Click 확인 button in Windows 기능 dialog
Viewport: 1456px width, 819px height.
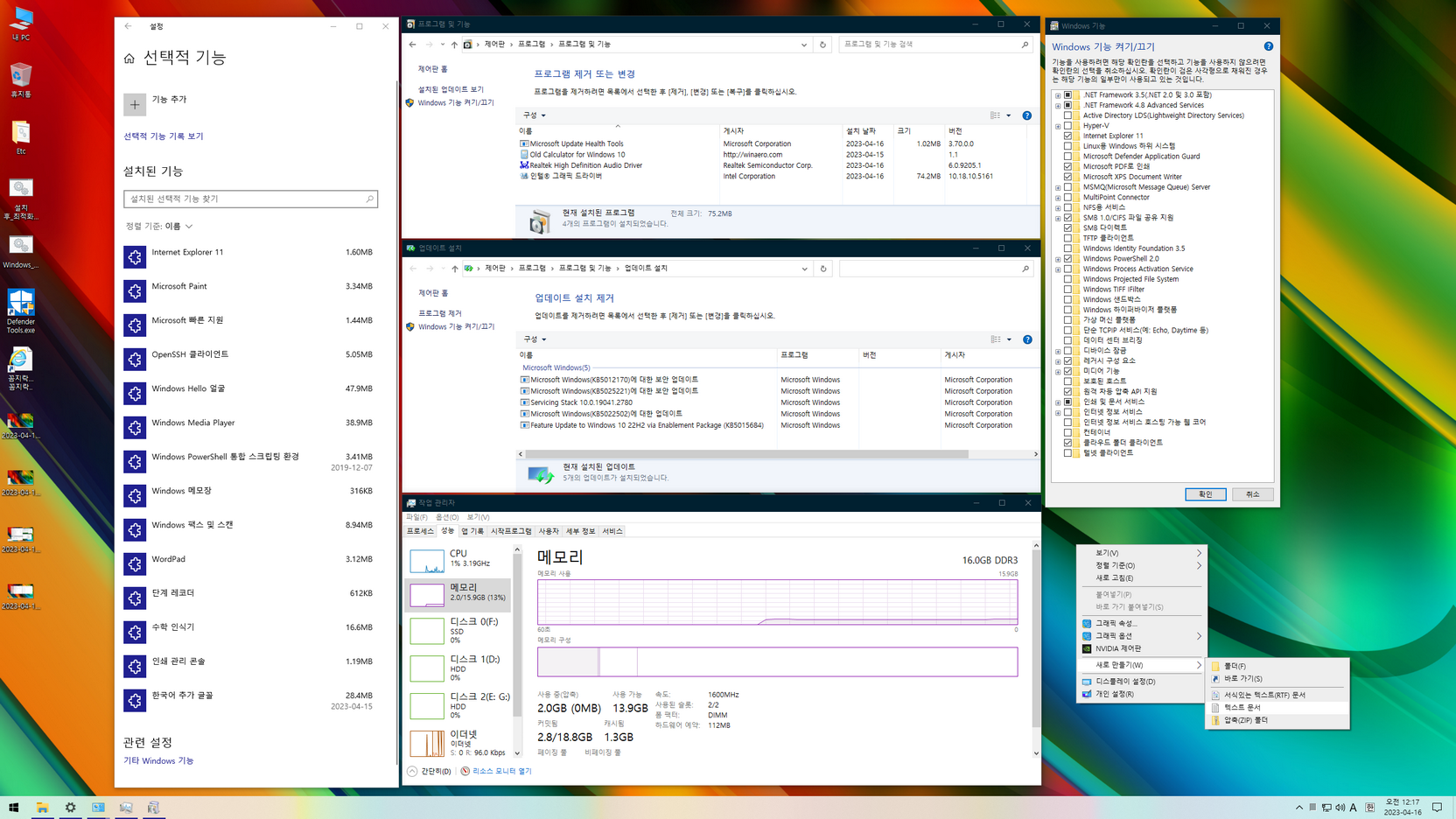click(x=1205, y=494)
